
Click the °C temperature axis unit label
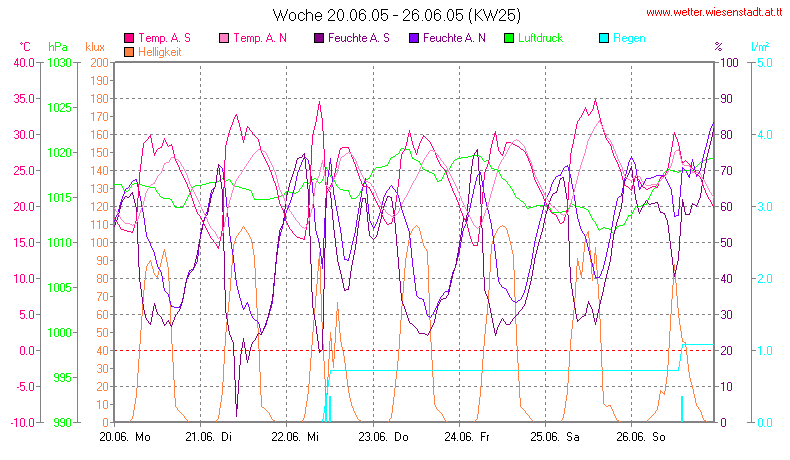coord(25,47)
